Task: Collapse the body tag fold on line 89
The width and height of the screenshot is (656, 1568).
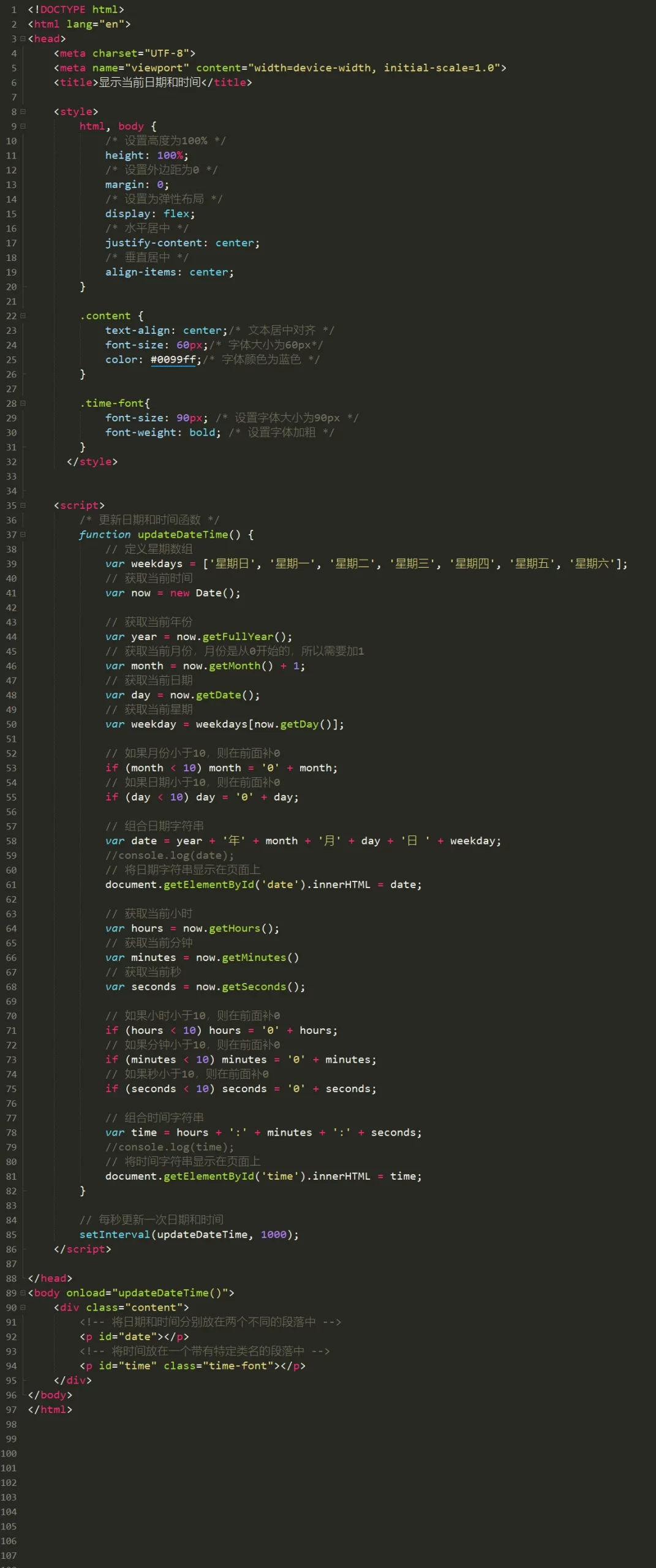Action: point(23,1293)
